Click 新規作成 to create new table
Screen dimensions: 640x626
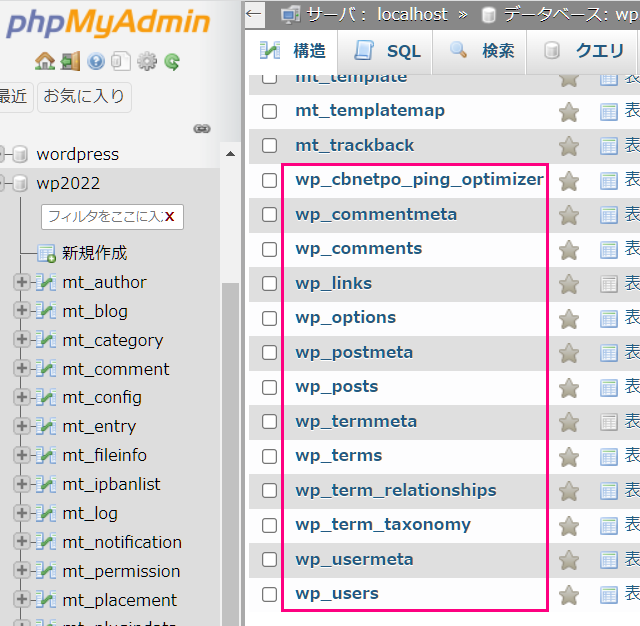(x=94, y=253)
